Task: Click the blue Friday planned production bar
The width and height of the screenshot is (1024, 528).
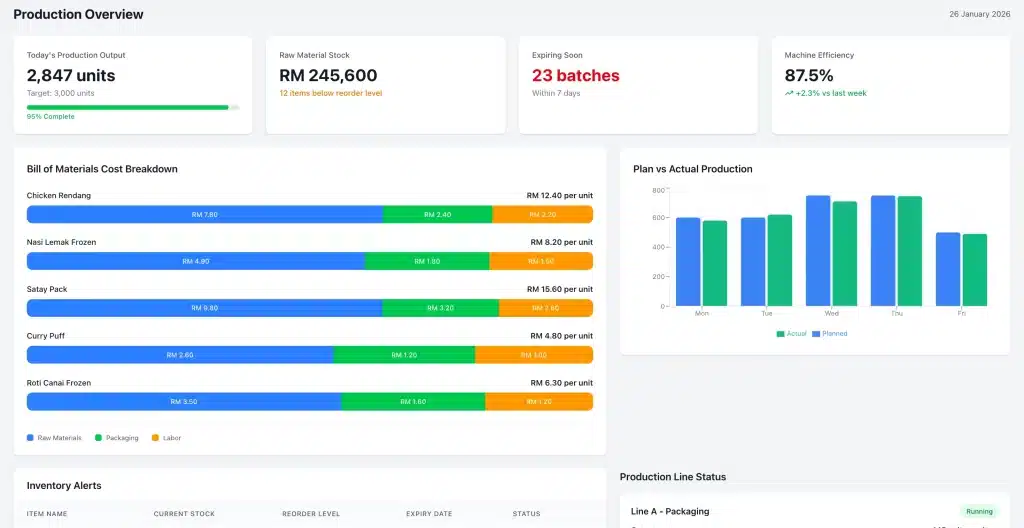Action: pyautogui.click(x=948, y=269)
